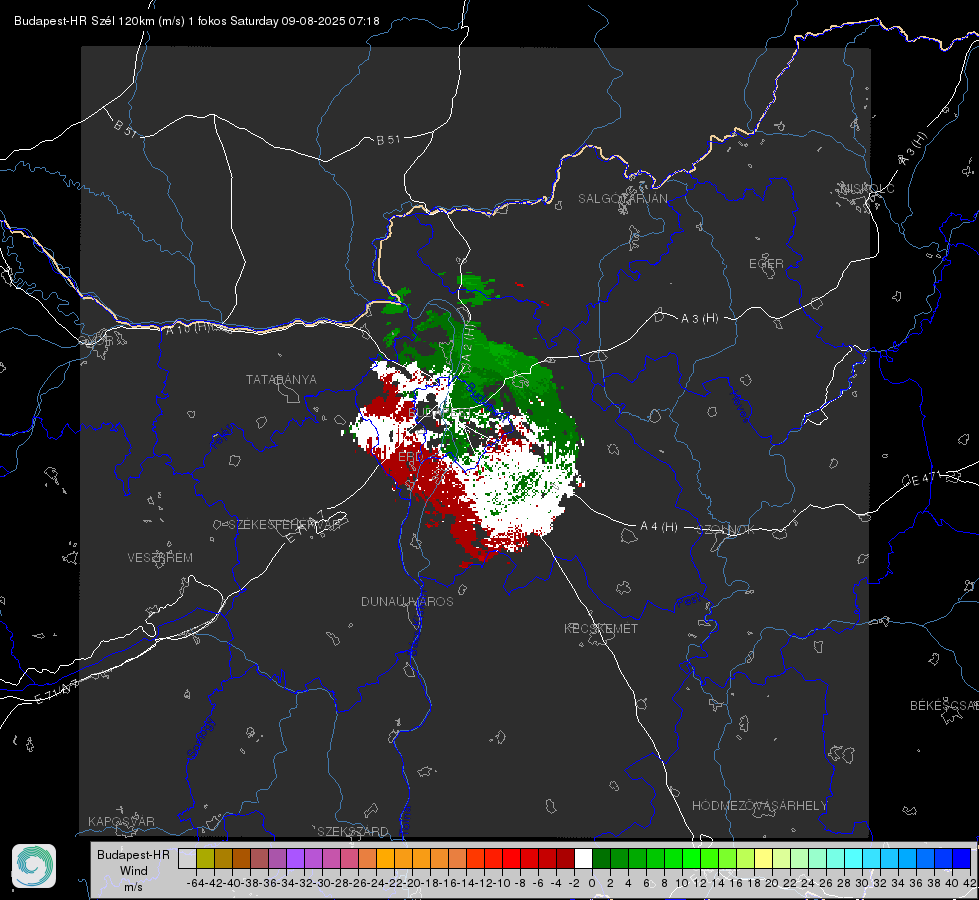Click the KAPOSVÁR city label
979x900 pixels.
(x=121, y=821)
